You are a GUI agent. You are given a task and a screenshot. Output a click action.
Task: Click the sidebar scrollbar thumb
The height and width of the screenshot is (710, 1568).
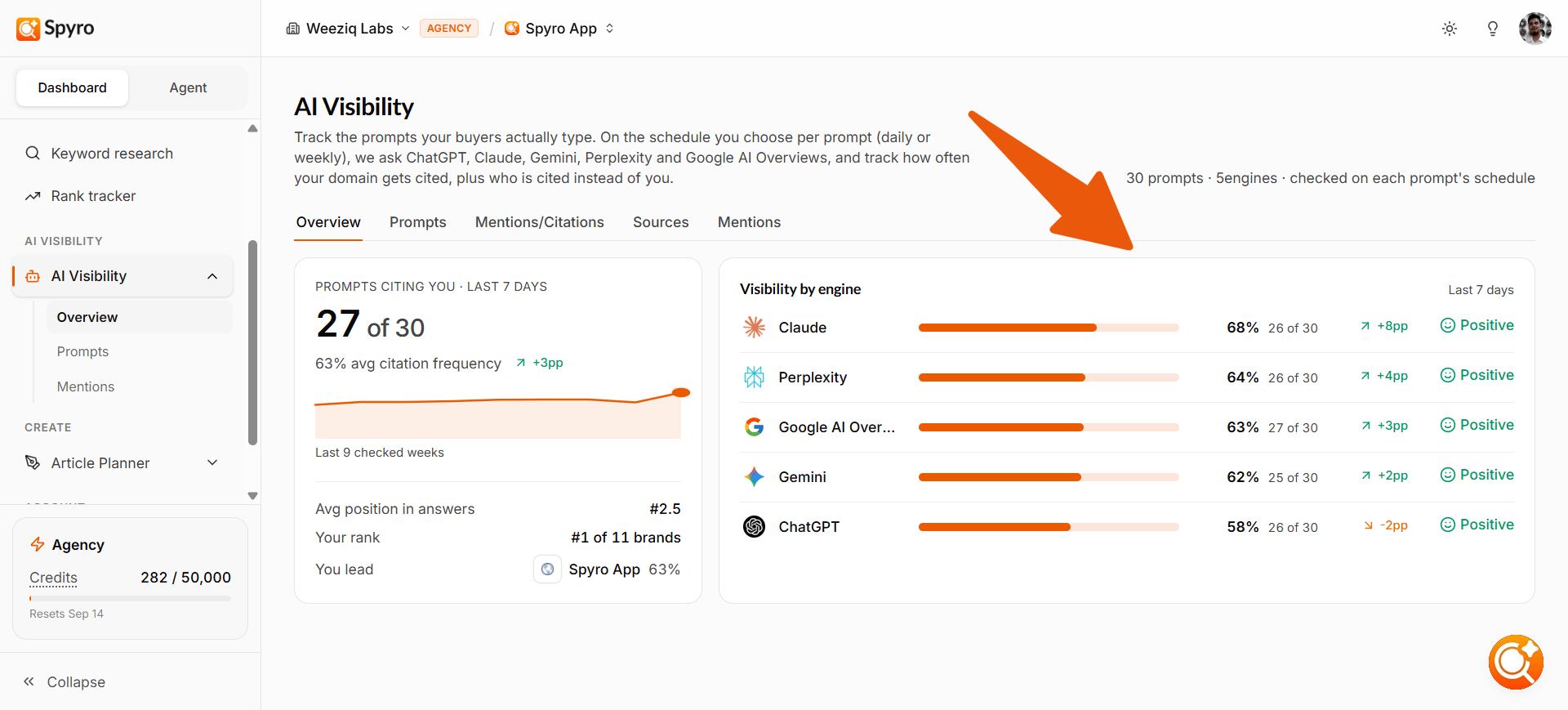(253, 342)
